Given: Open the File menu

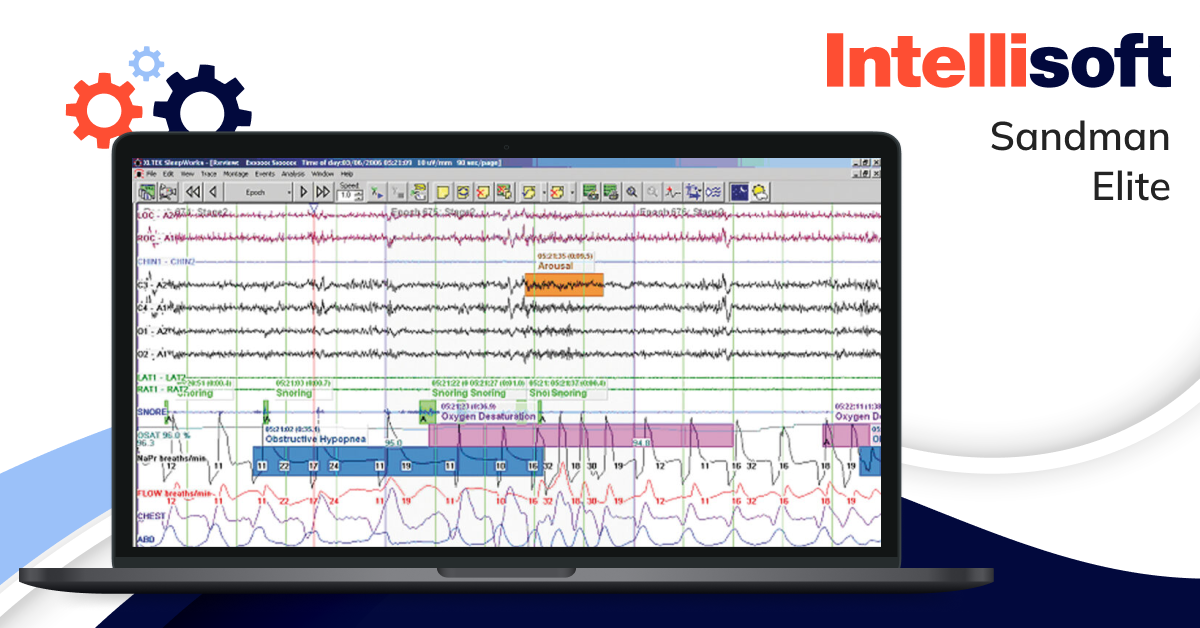Looking at the screenshot, I should [x=152, y=174].
